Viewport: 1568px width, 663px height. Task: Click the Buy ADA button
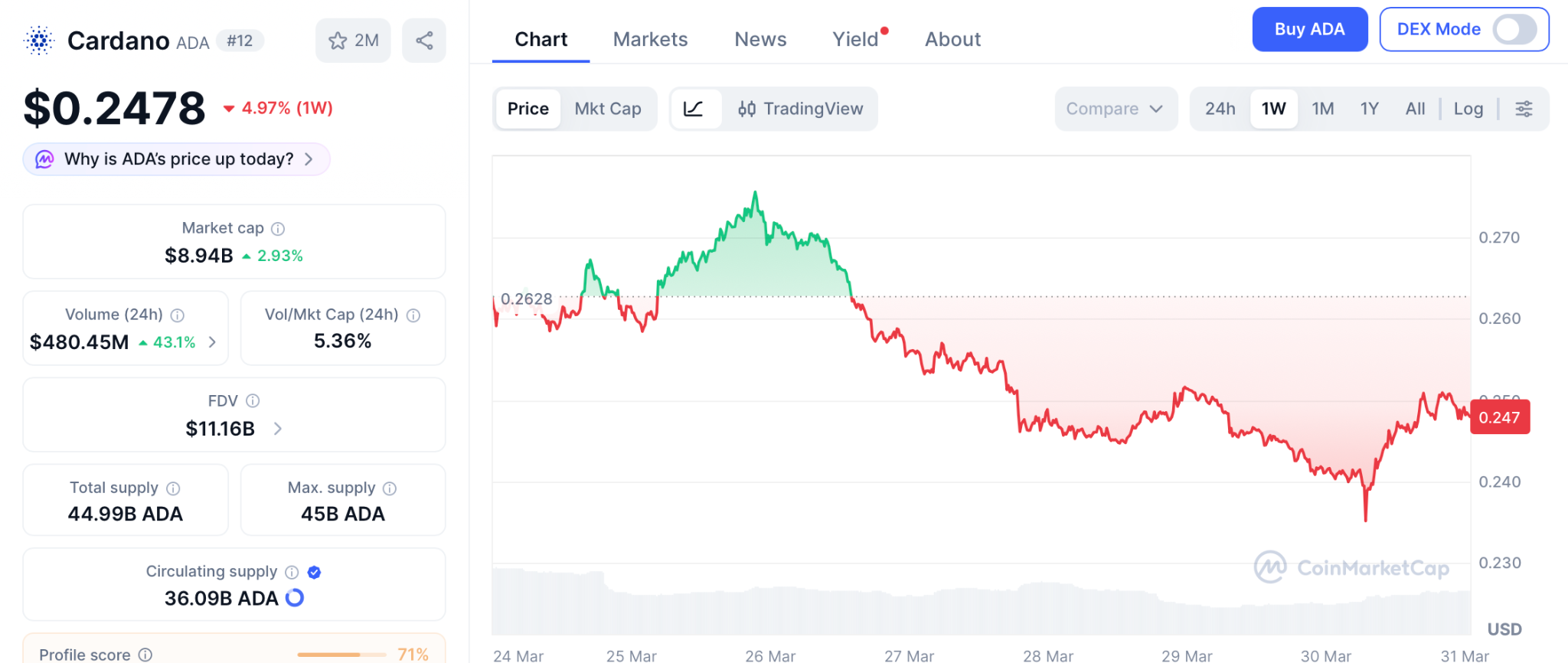coord(1309,30)
